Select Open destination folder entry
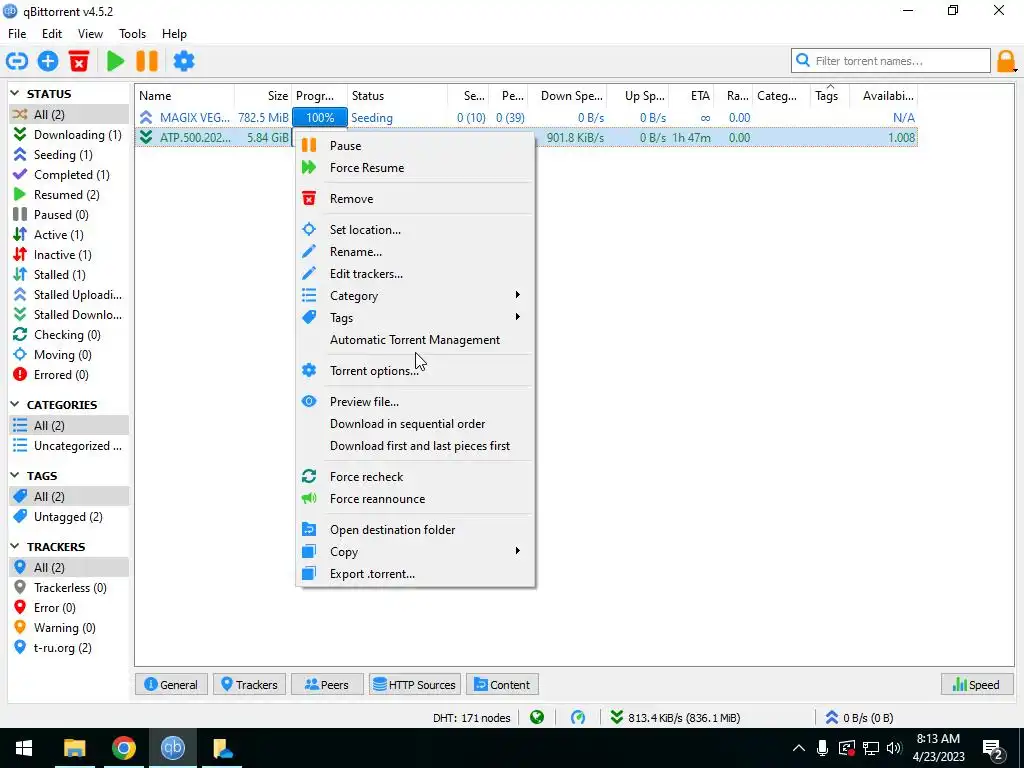This screenshot has width=1024, height=768. (x=415, y=530)
